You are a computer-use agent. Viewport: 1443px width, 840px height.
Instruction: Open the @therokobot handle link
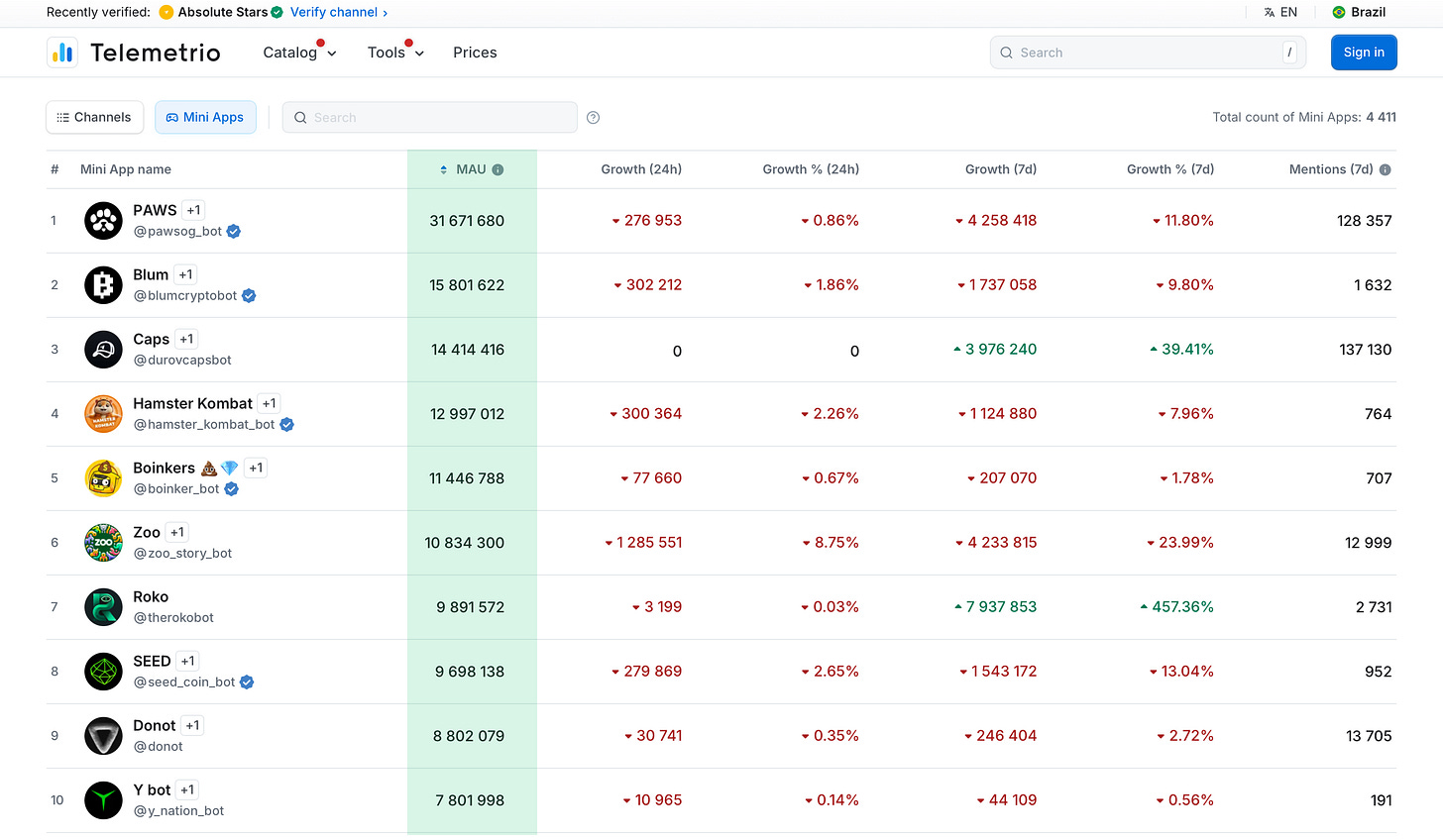click(173, 618)
